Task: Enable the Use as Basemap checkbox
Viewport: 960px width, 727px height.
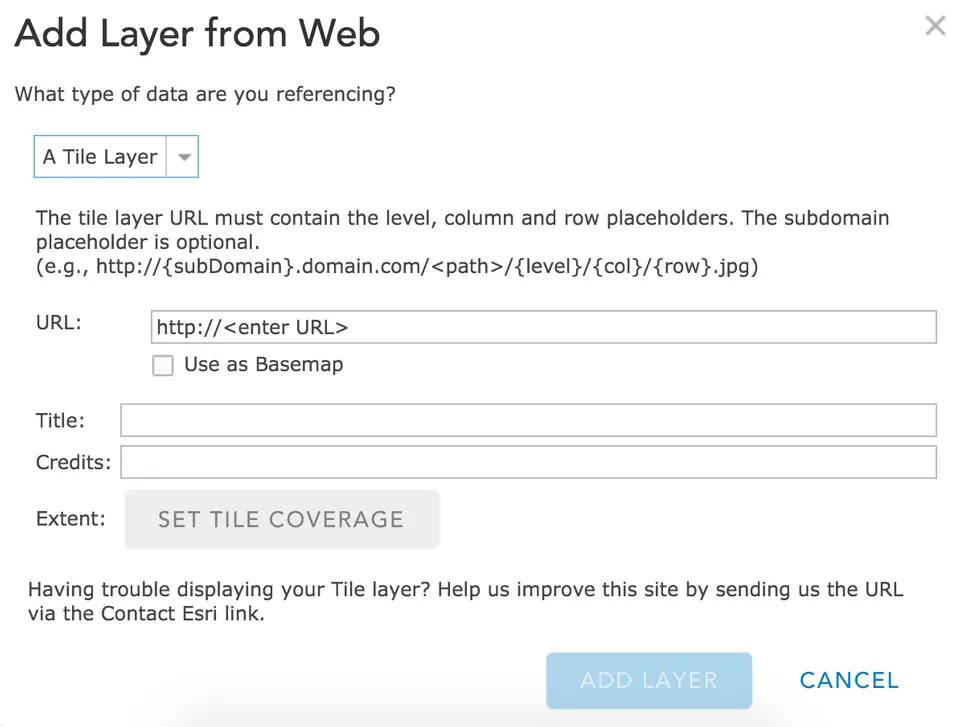Action: [163, 365]
